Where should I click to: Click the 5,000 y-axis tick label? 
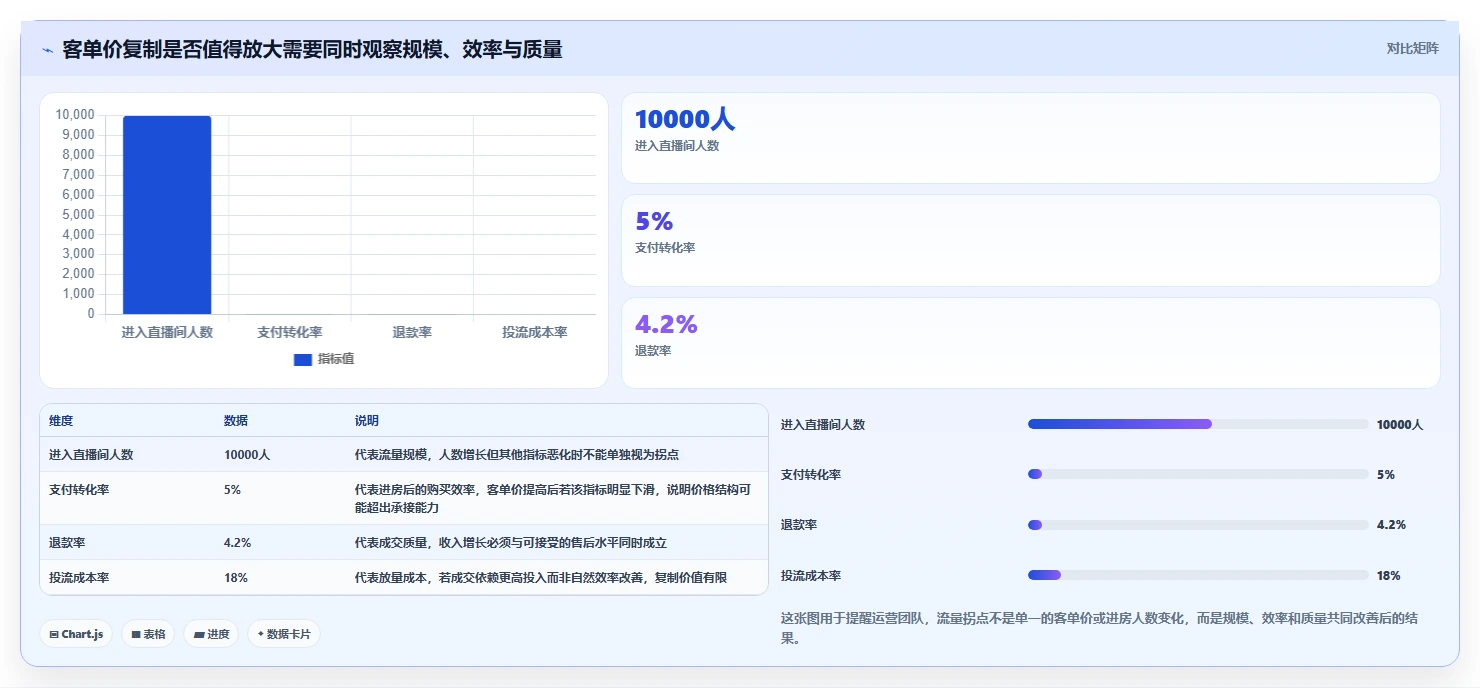point(79,215)
